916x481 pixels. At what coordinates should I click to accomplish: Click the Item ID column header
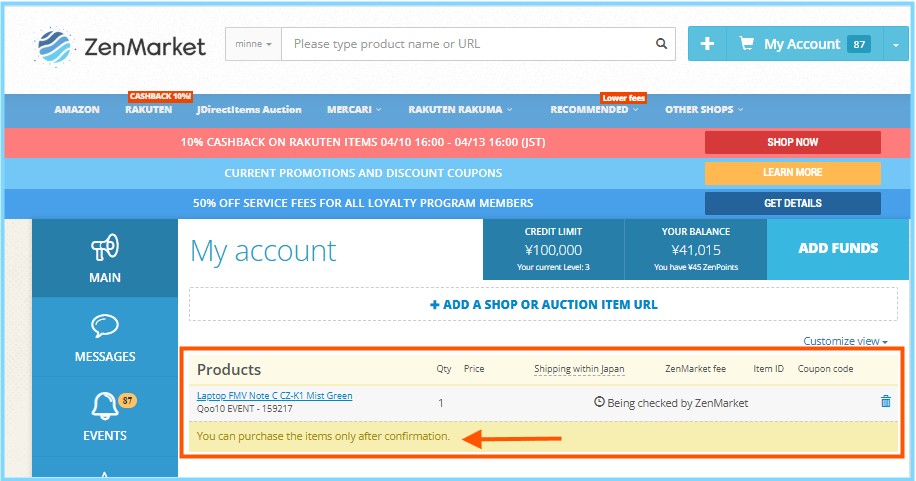[768, 369]
